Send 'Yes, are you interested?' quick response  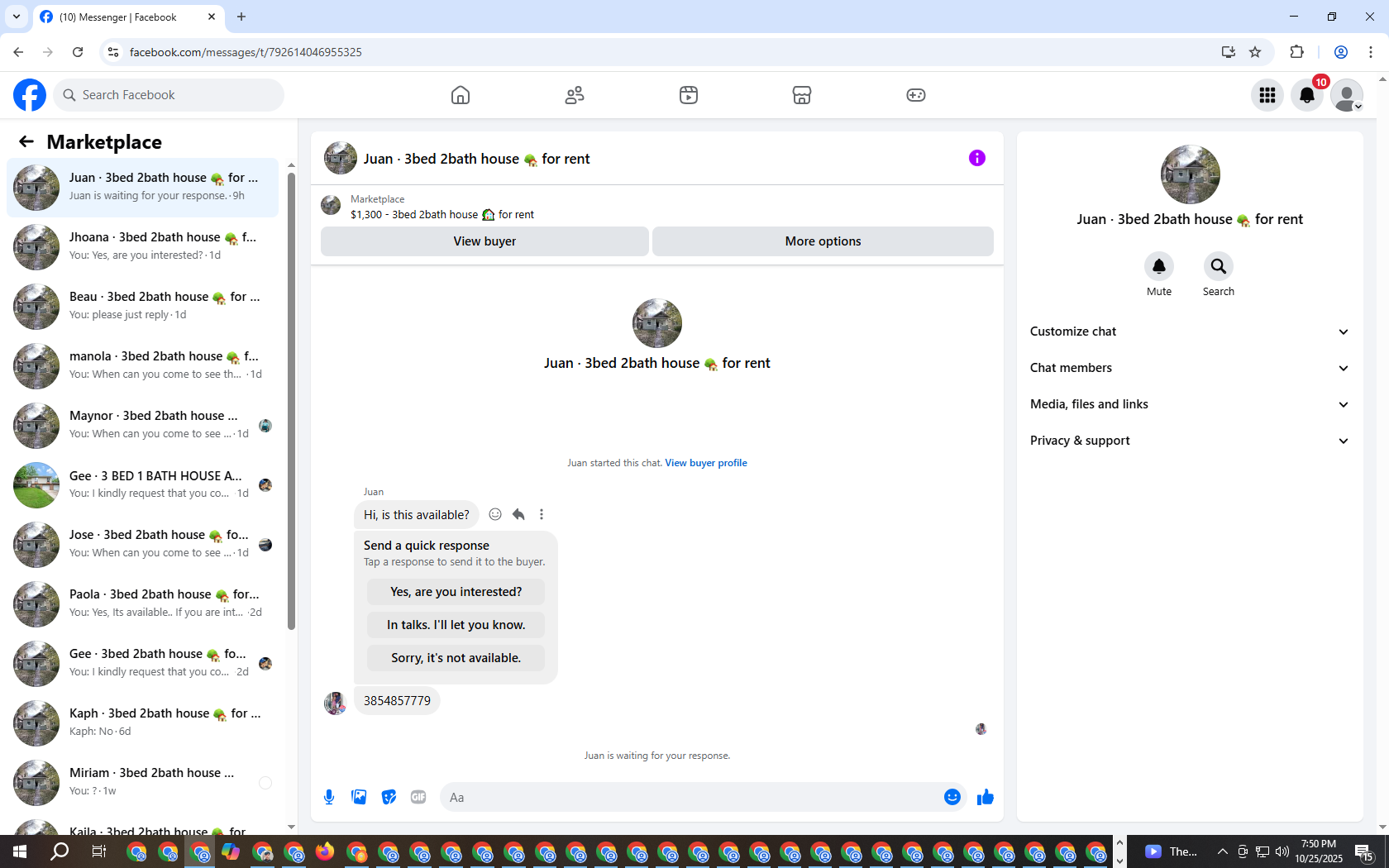(456, 592)
